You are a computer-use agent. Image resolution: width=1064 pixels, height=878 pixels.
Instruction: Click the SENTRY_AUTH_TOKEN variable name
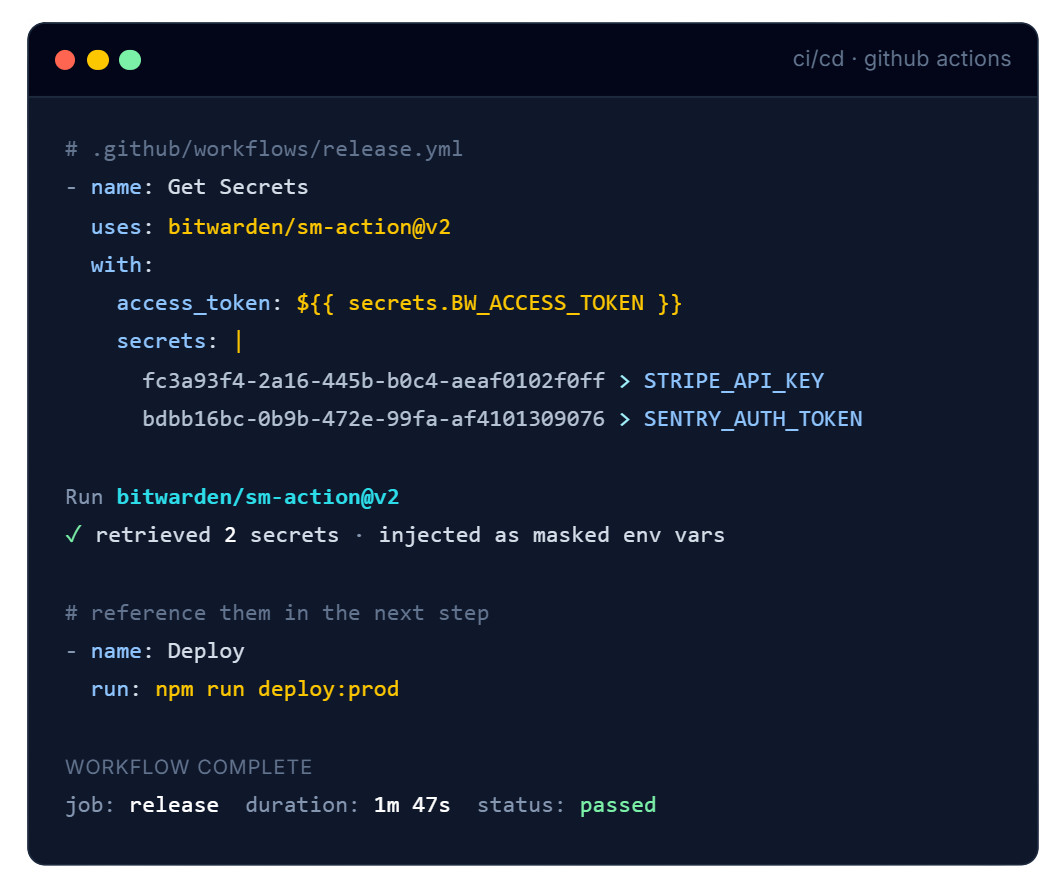tap(753, 419)
